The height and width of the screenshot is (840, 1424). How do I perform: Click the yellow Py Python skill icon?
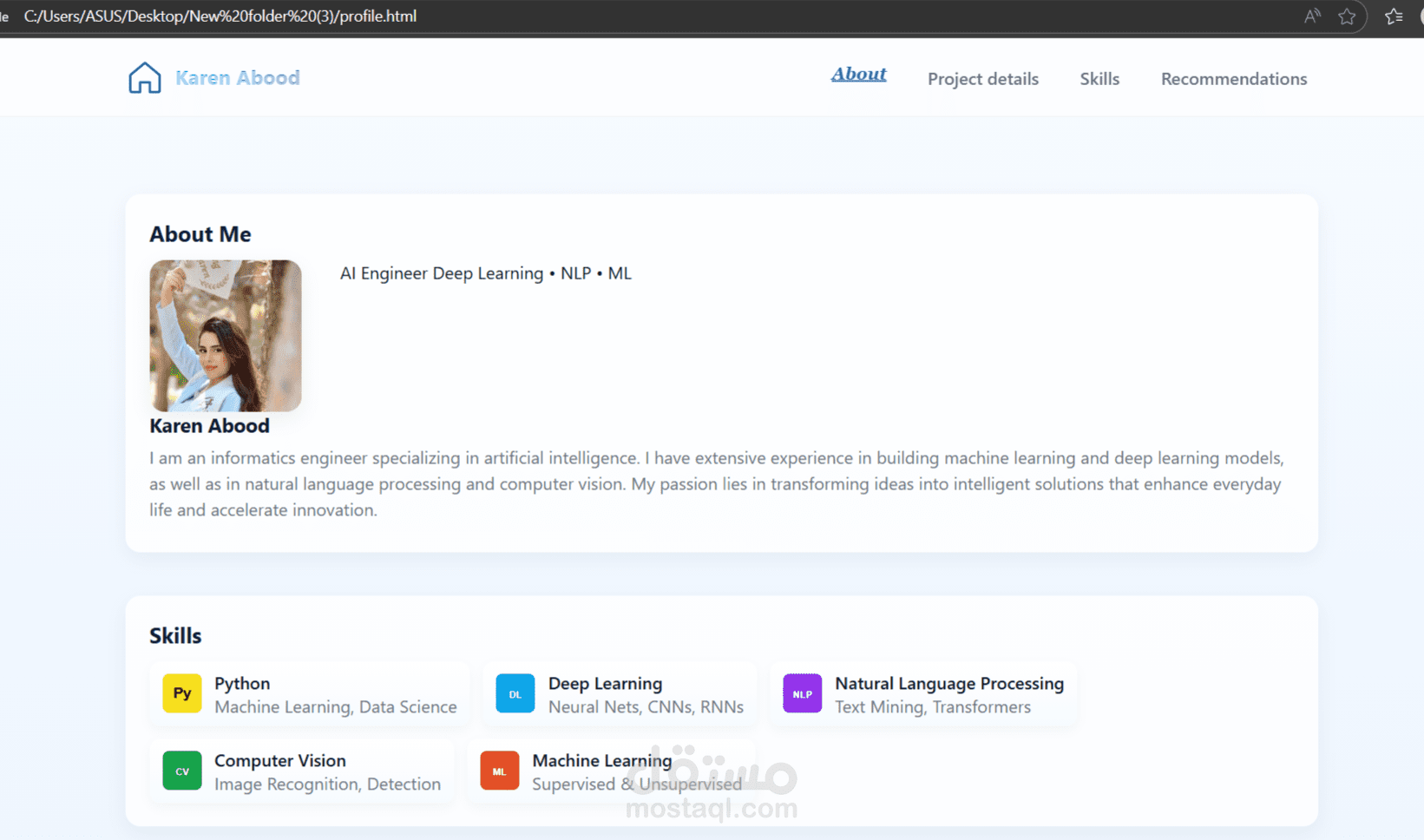pyautogui.click(x=182, y=693)
